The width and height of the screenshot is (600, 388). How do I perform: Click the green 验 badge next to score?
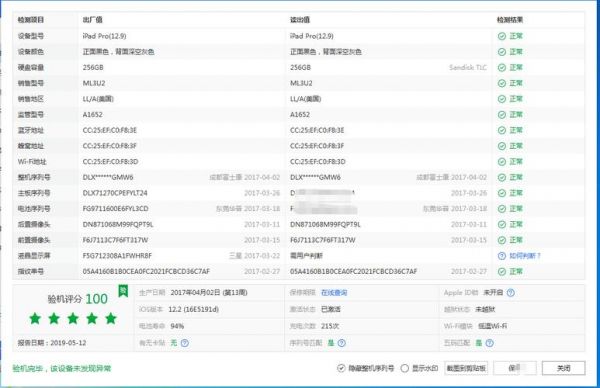point(123,291)
